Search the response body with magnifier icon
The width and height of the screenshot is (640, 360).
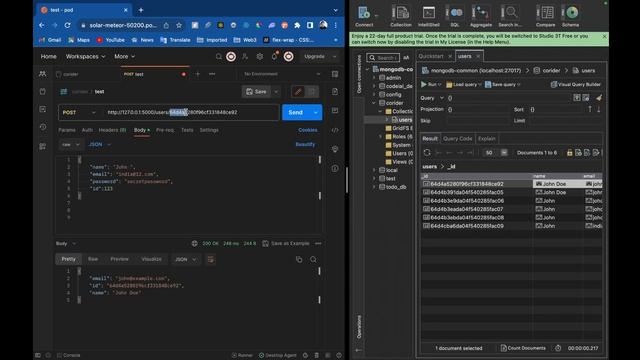(x=313, y=259)
